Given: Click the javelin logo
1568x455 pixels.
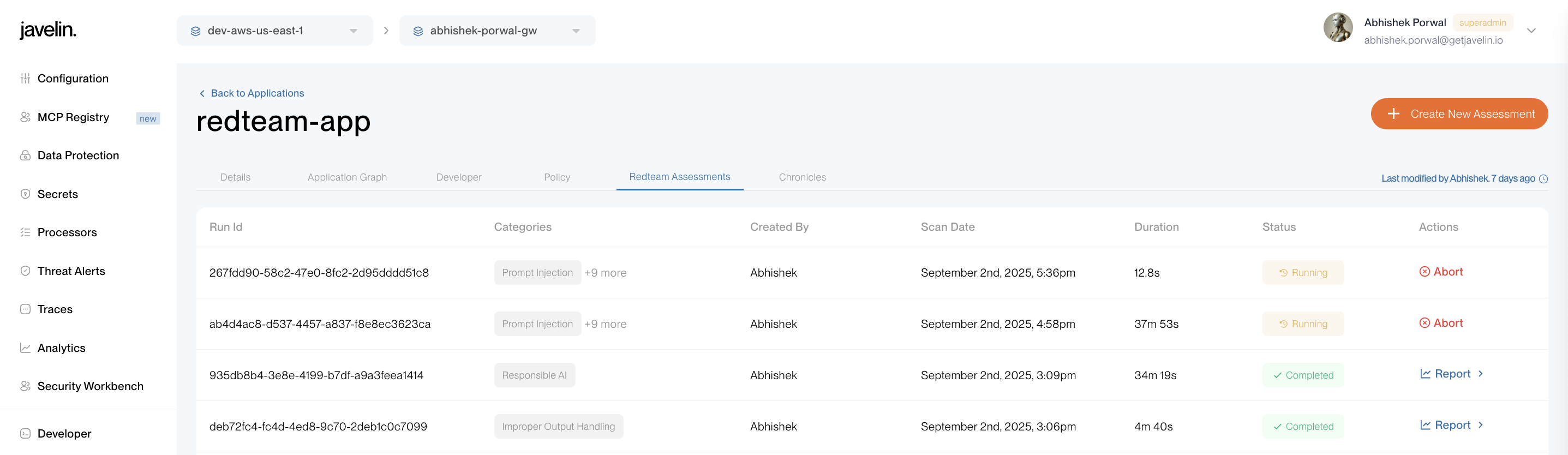Looking at the screenshot, I should pos(48,30).
